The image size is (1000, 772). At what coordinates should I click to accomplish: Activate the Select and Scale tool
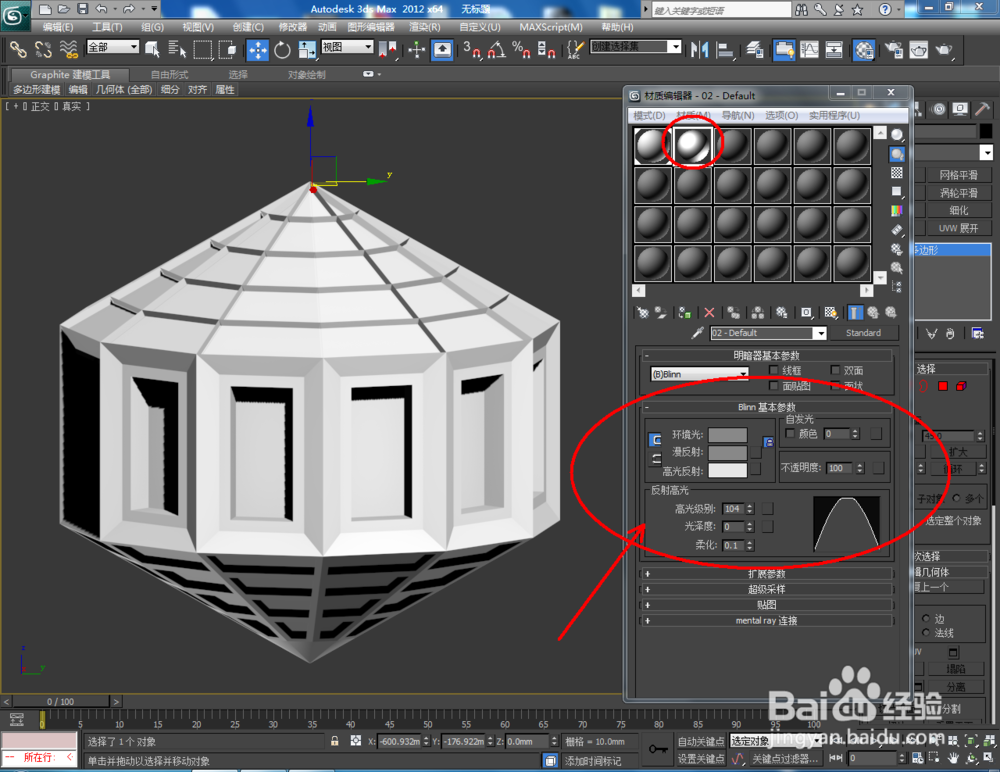click(x=307, y=50)
